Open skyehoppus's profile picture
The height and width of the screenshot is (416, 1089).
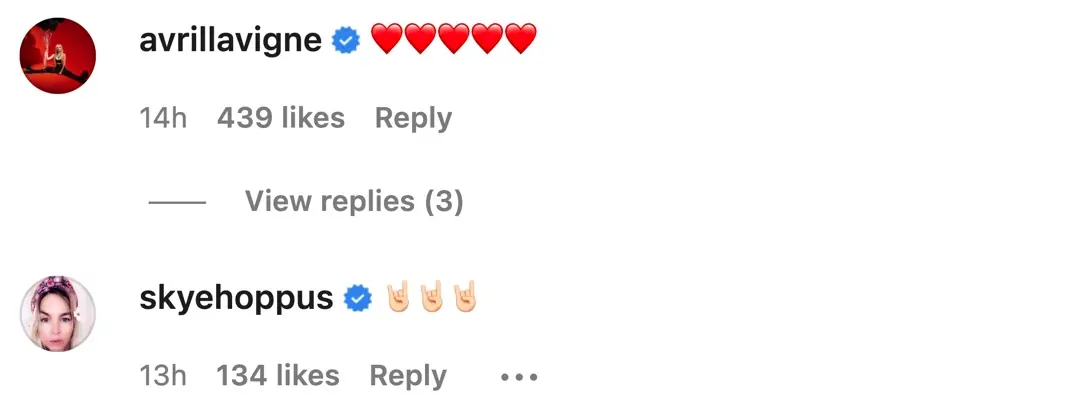pos(58,314)
